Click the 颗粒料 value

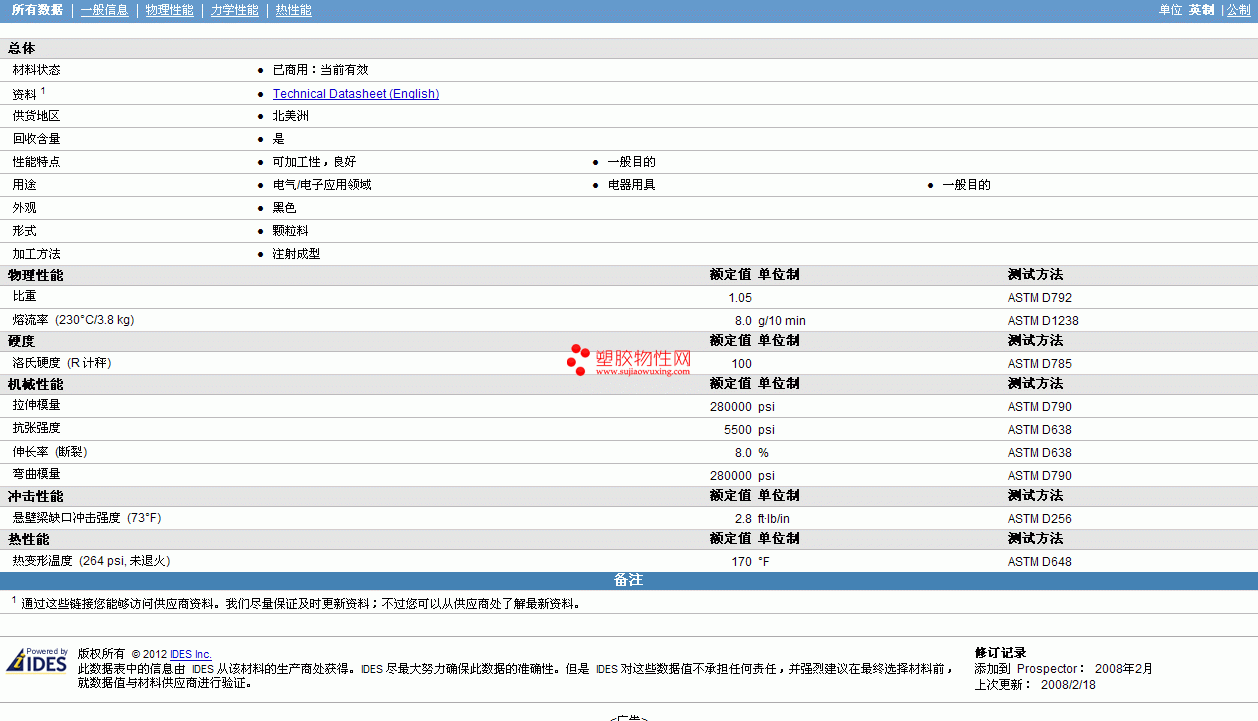click(290, 231)
